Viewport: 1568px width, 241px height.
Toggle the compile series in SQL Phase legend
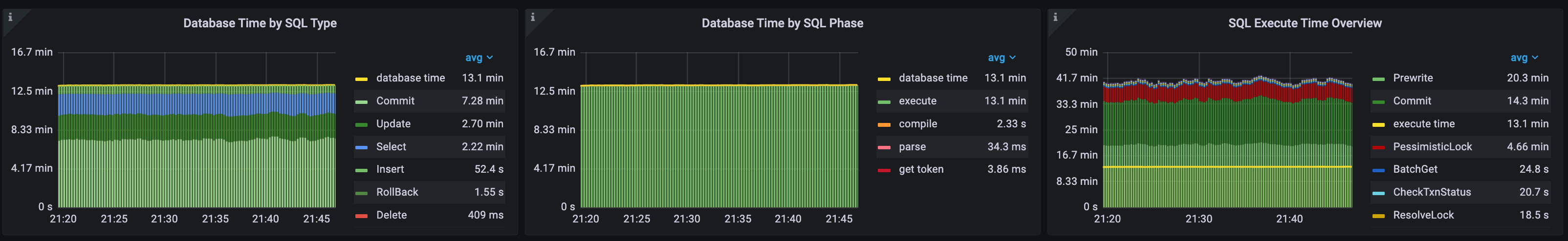tap(917, 124)
